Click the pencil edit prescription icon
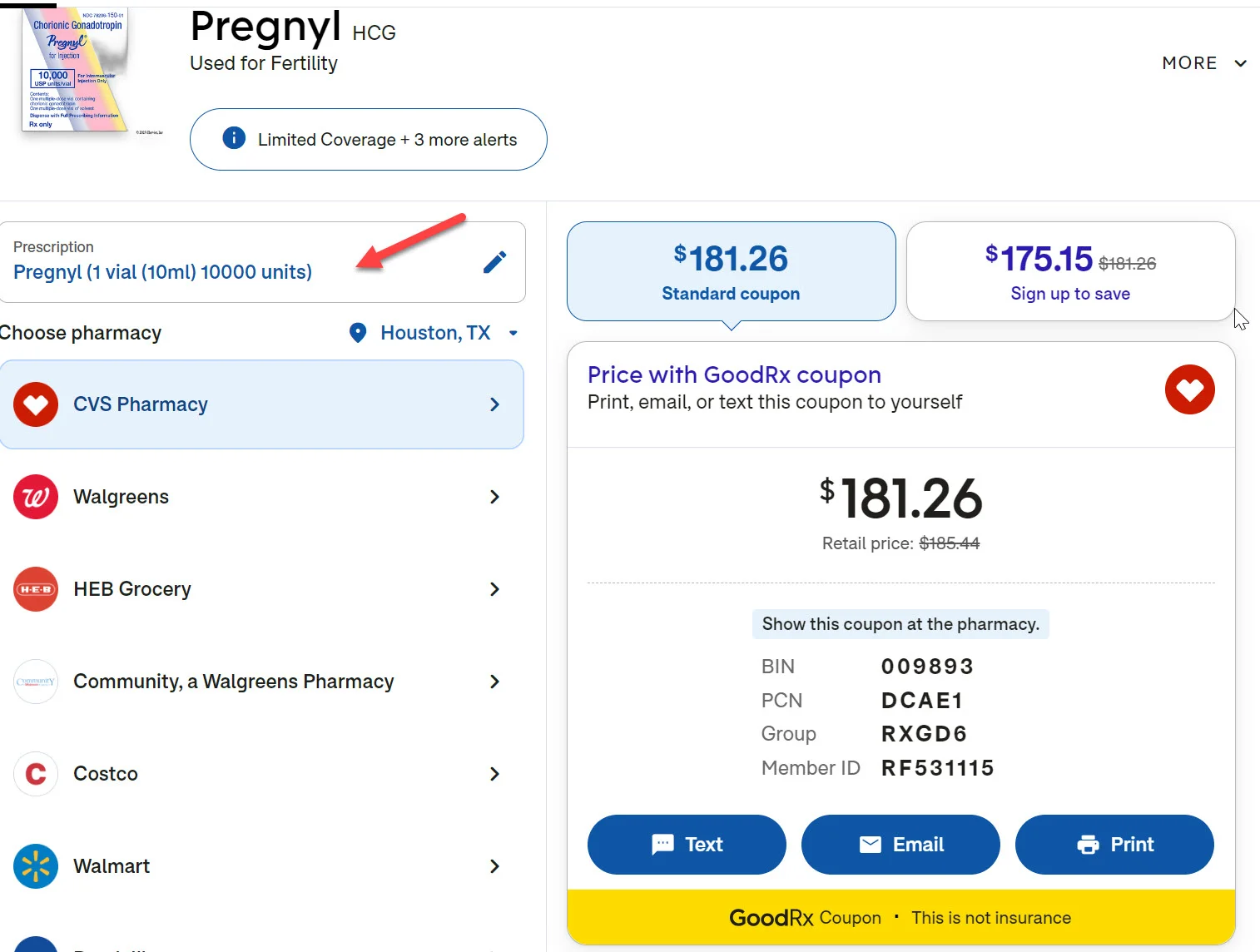Image resolution: width=1260 pixels, height=952 pixels. pos(494,262)
